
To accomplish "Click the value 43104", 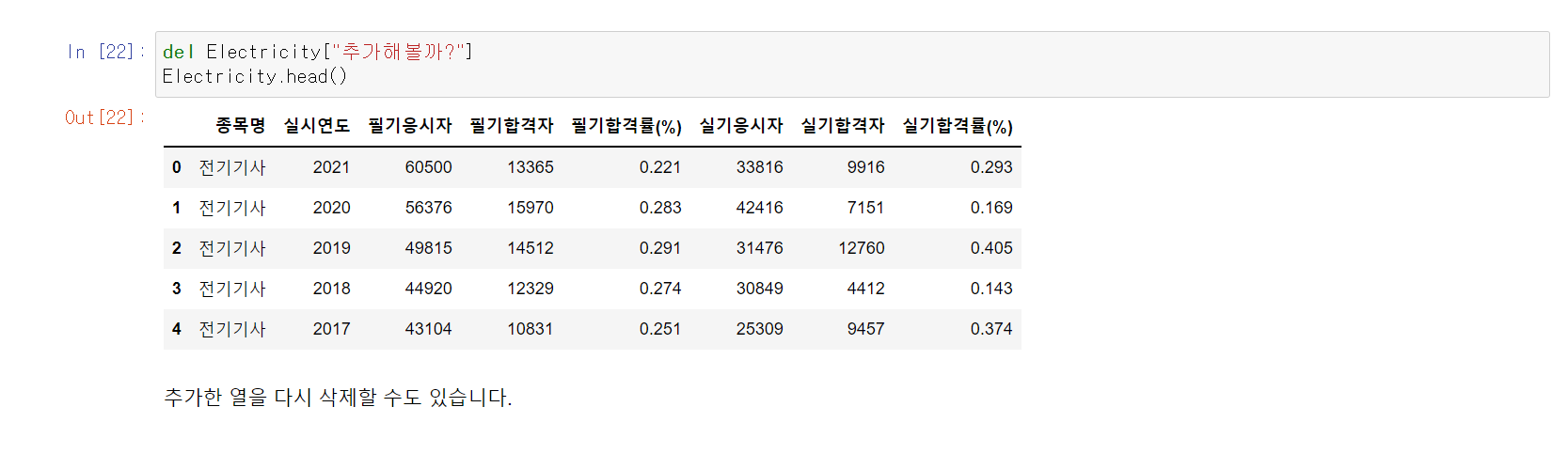I will [429, 329].
